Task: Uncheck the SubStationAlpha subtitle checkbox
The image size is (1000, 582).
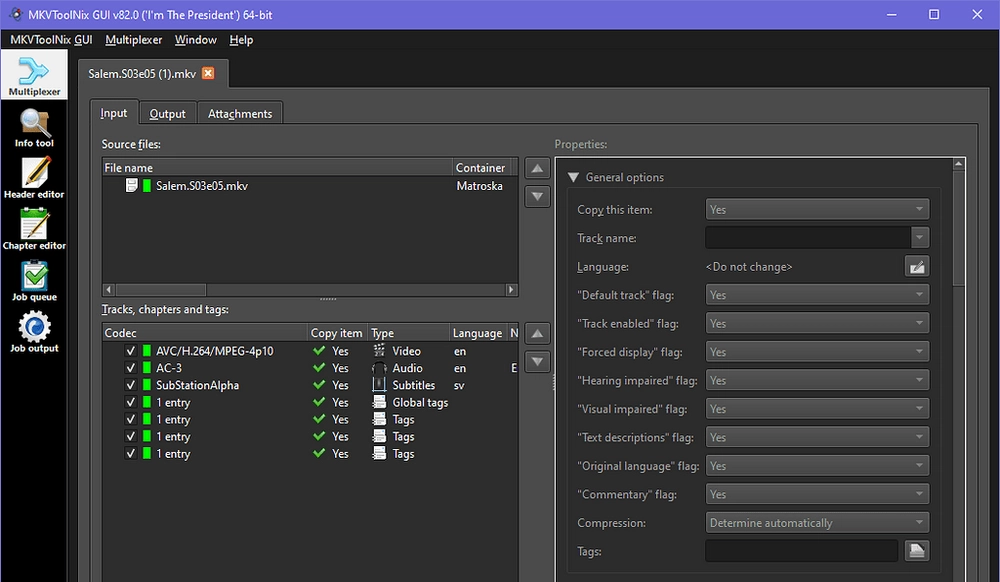Action: 131,385
